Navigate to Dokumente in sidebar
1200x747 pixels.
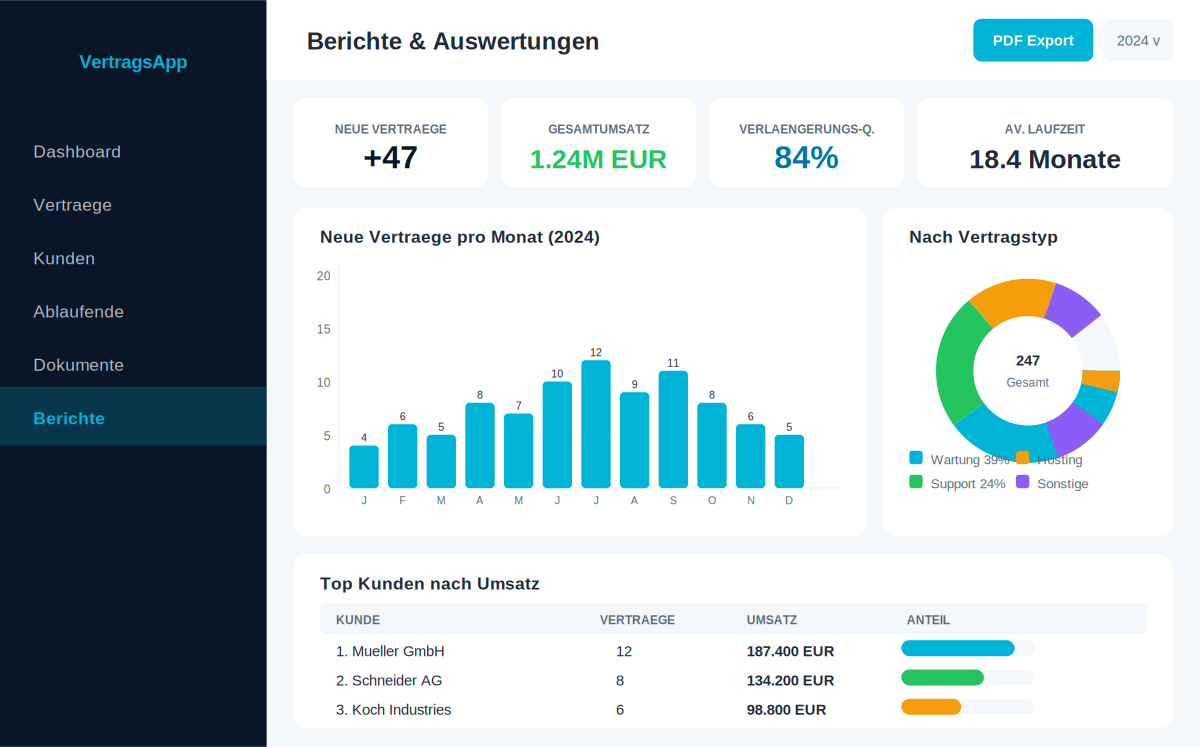79,365
